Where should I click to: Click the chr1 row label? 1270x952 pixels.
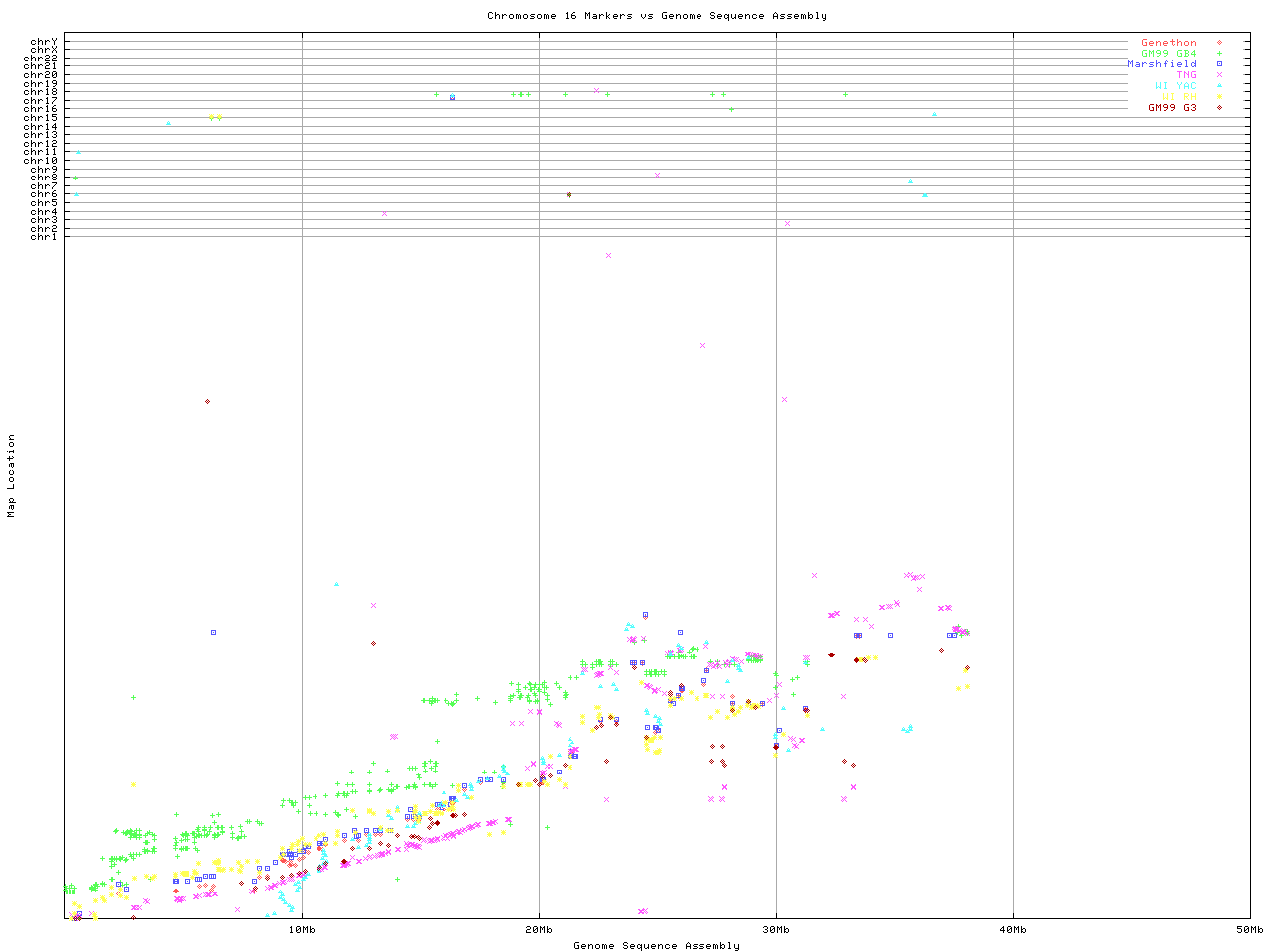(x=44, y=237)
